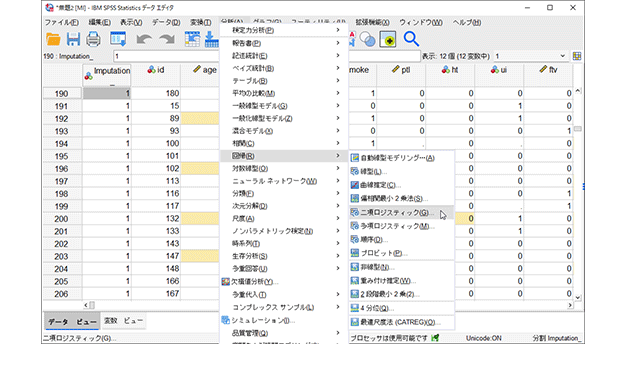630x380 pixels.
Task: Click processor status icon in status bar
Action: point(435,338)
